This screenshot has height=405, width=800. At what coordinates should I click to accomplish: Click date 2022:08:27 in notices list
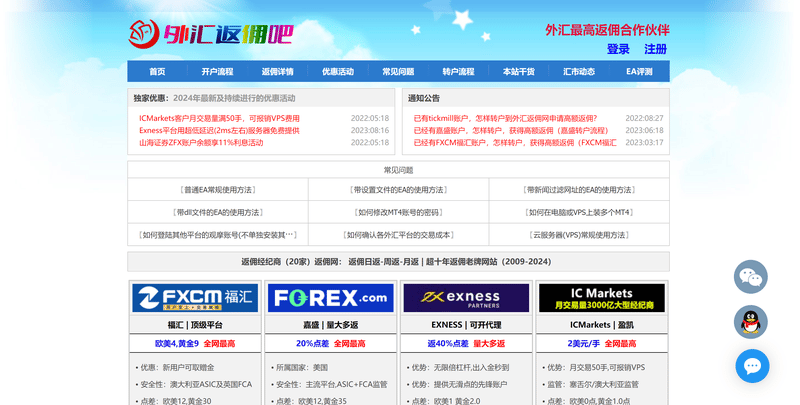point(644,118)
